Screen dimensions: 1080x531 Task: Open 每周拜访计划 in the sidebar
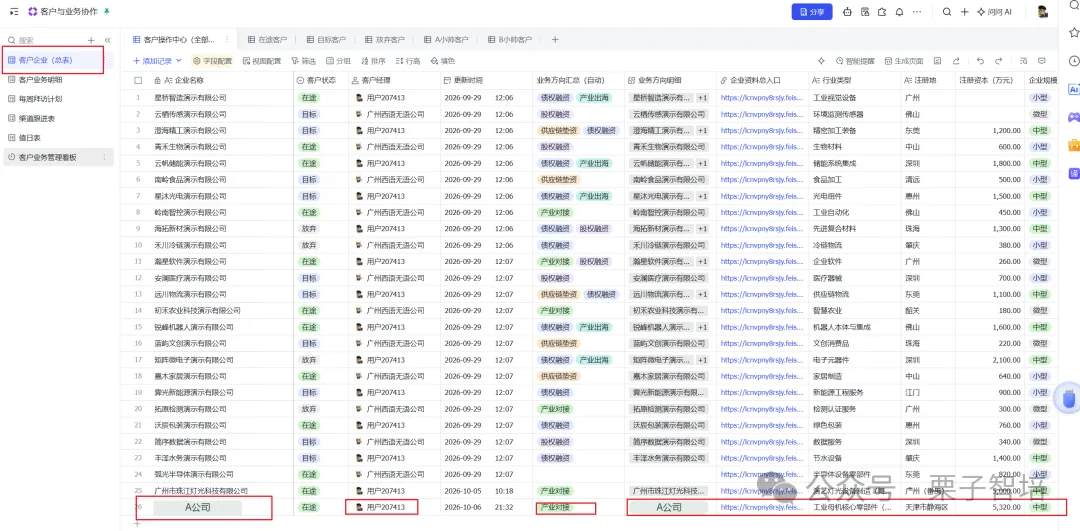pos(58,99)
